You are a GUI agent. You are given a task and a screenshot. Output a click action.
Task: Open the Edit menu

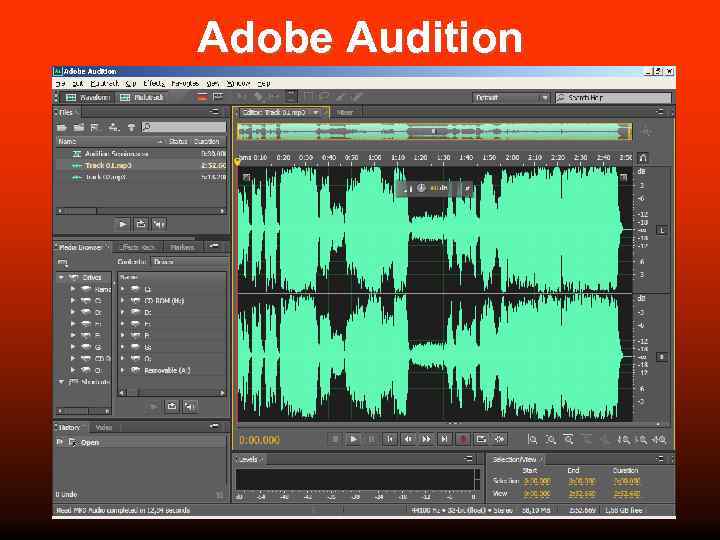pyautogui.click(x=78, y=84)
